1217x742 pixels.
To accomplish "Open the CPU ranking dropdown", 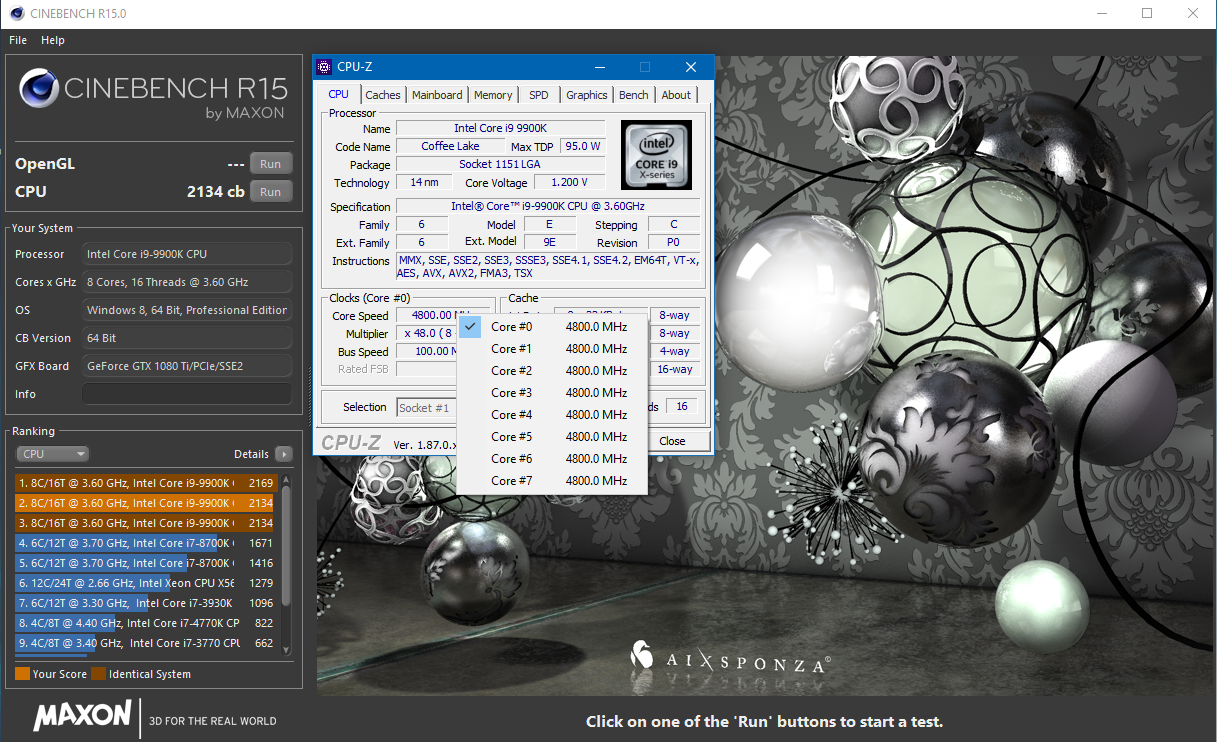I will click(x=52, y=453).
